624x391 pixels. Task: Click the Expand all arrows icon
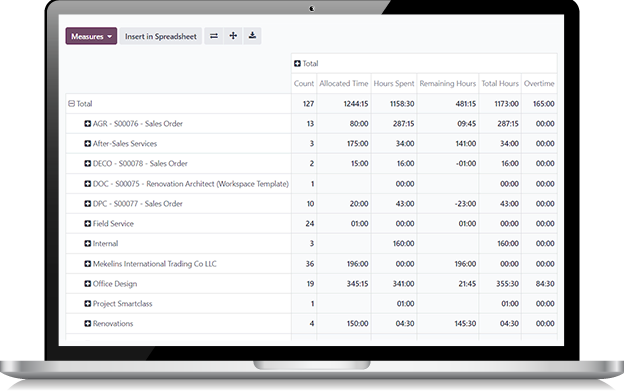(233, 36)
